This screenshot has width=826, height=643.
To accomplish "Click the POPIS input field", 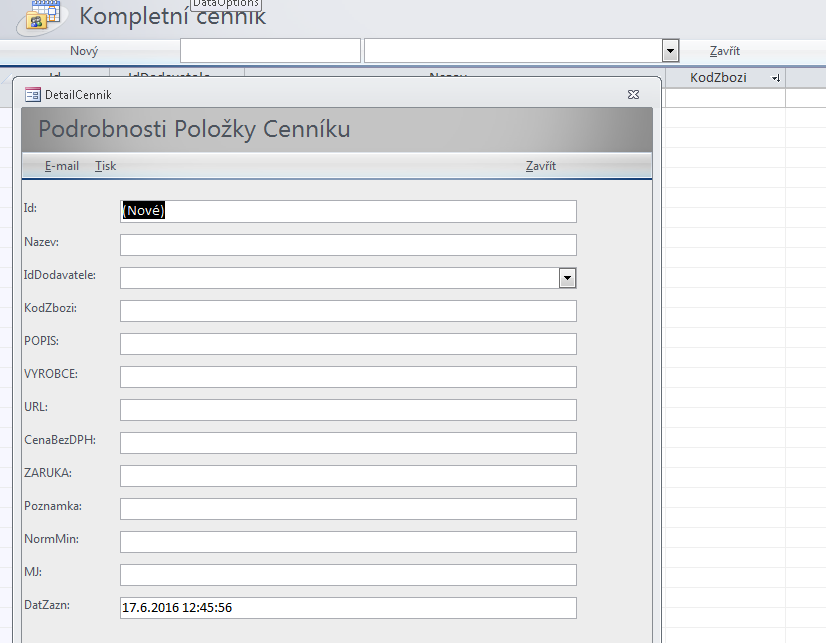I will click(347, 344).
